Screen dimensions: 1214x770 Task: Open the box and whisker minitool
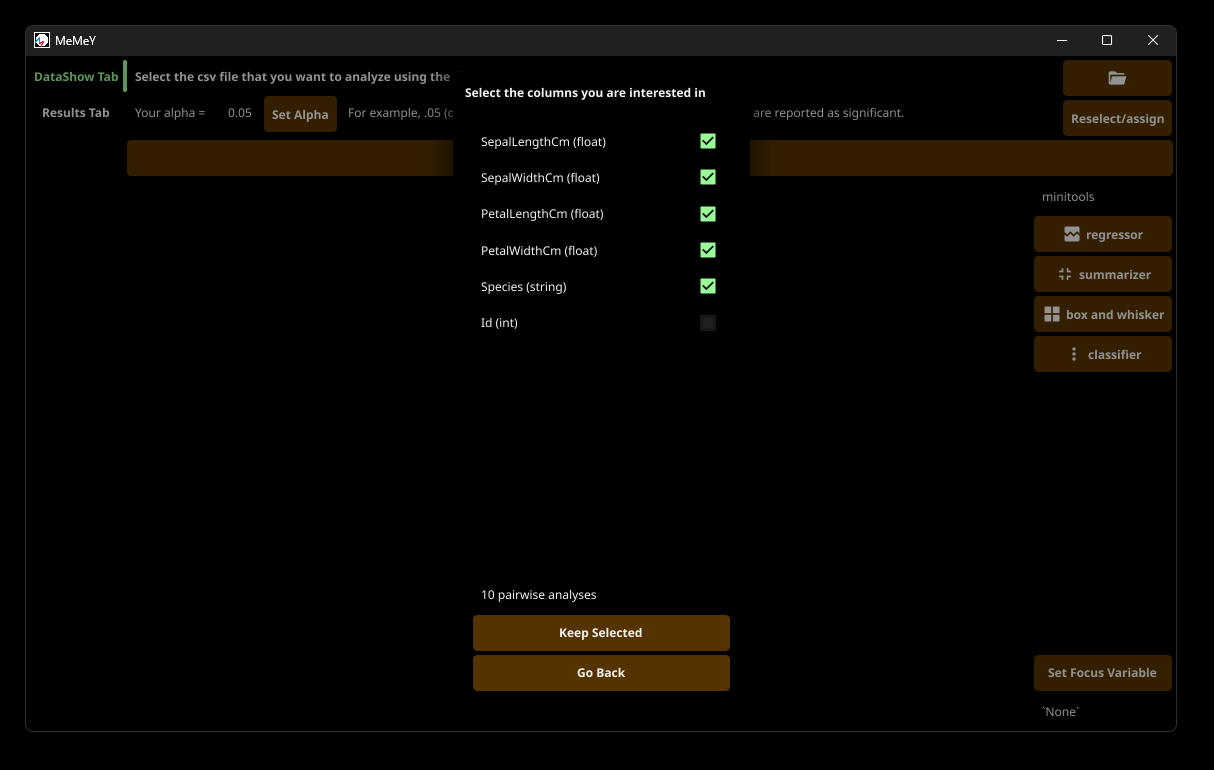[x=1103, y=314]
